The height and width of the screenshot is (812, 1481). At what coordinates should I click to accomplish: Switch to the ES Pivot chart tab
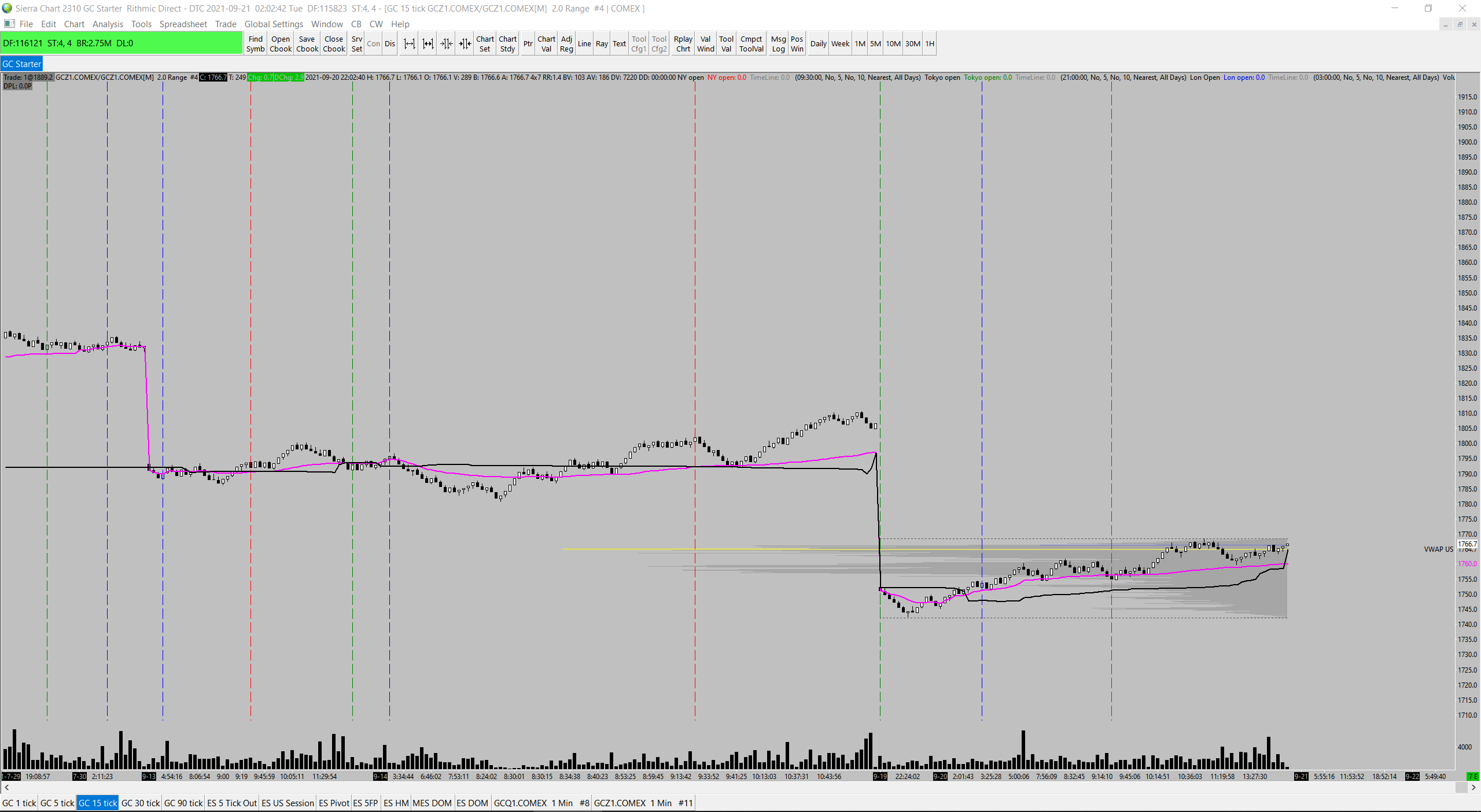pyautogui.click(x=334, y=803)
